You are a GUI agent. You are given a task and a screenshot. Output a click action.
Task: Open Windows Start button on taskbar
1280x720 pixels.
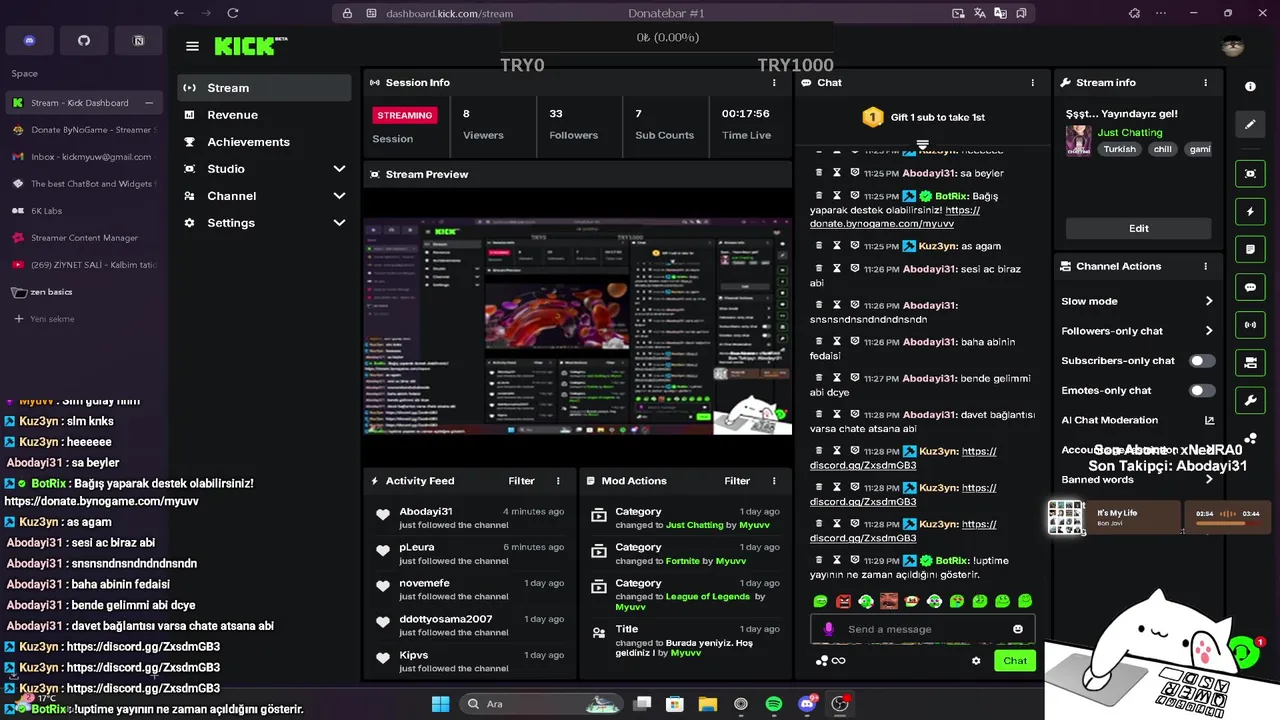(441, 704)
